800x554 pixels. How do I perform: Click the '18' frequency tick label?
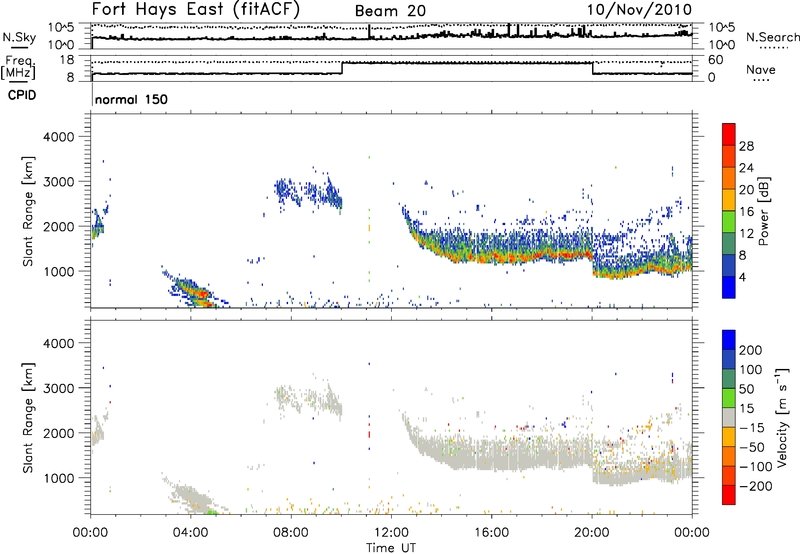(x=66, y=60)
